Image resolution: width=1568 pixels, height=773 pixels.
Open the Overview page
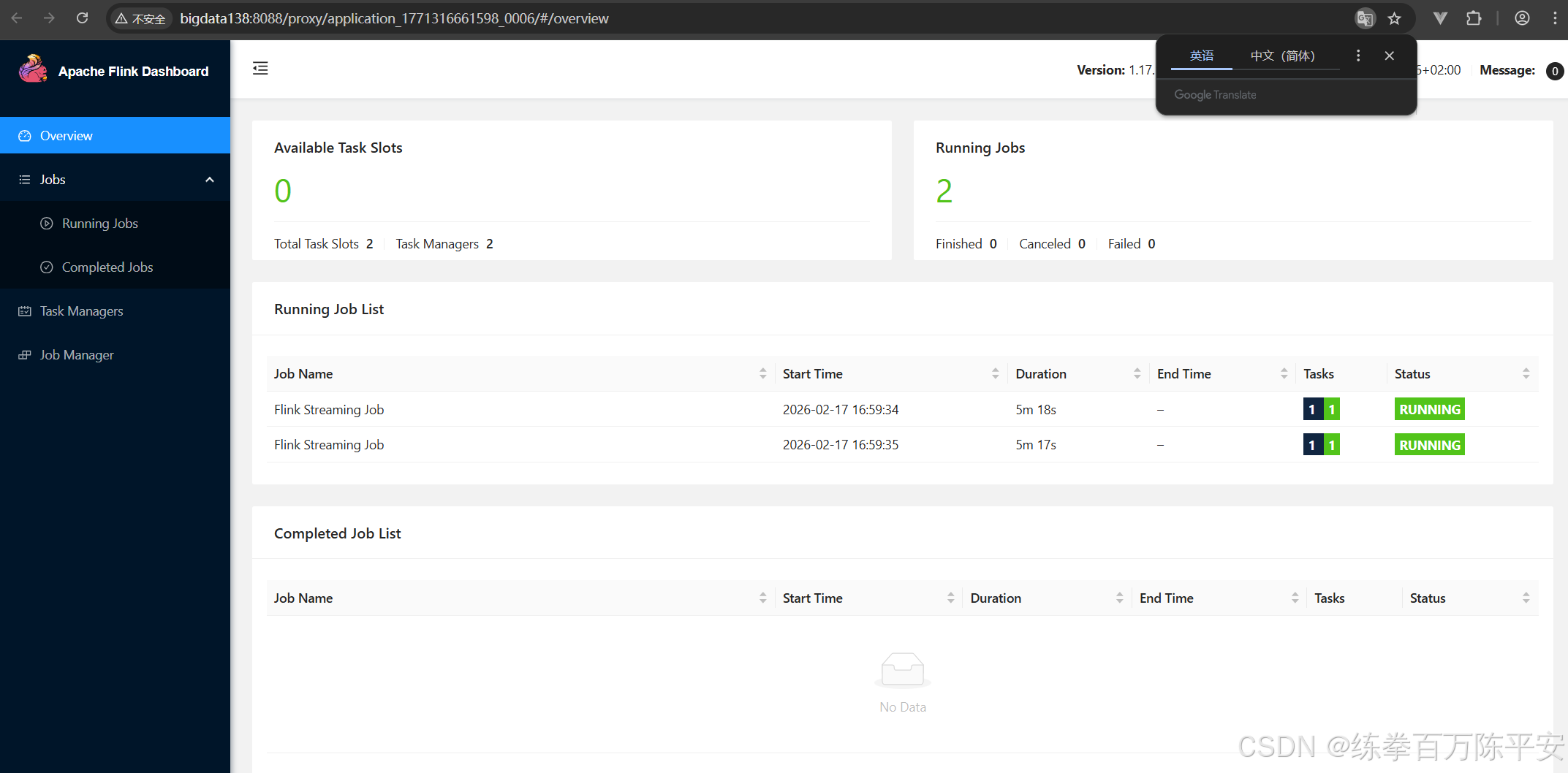point(115,136)
